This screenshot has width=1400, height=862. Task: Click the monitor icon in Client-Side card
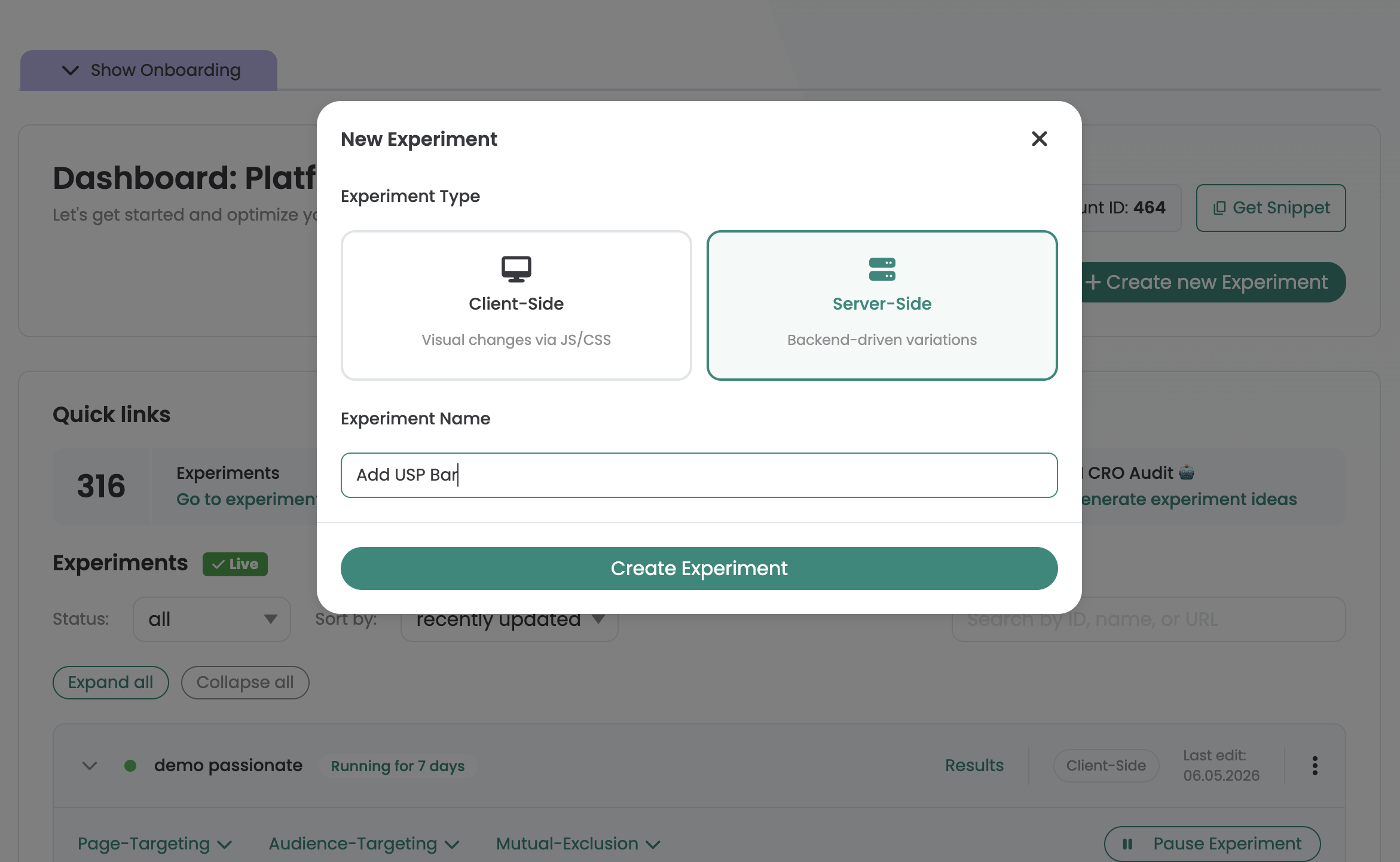[516, 269]
